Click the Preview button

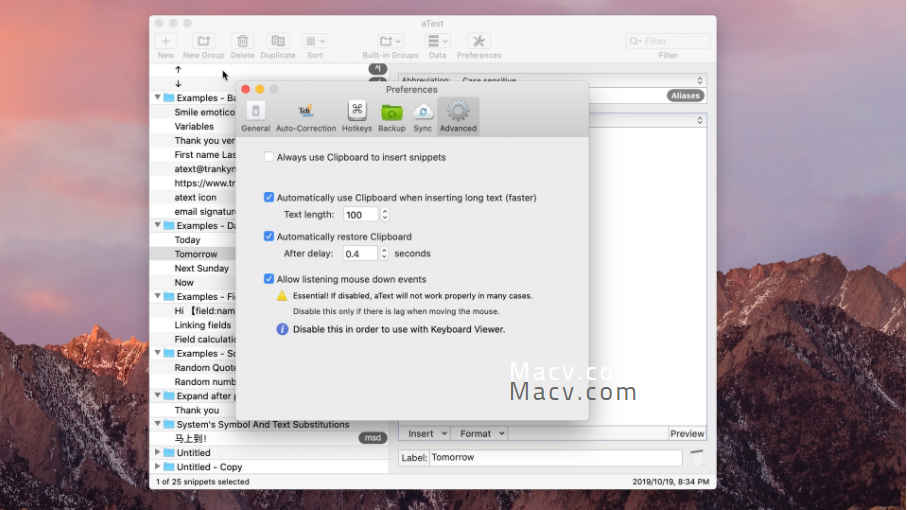pyautogui.click(x=687, y=434)
